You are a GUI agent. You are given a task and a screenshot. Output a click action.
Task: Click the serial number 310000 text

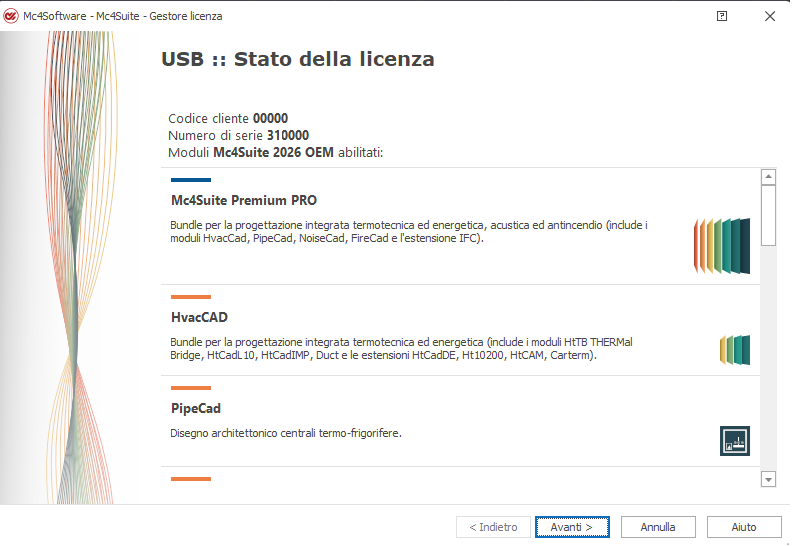tap(288, 135)
